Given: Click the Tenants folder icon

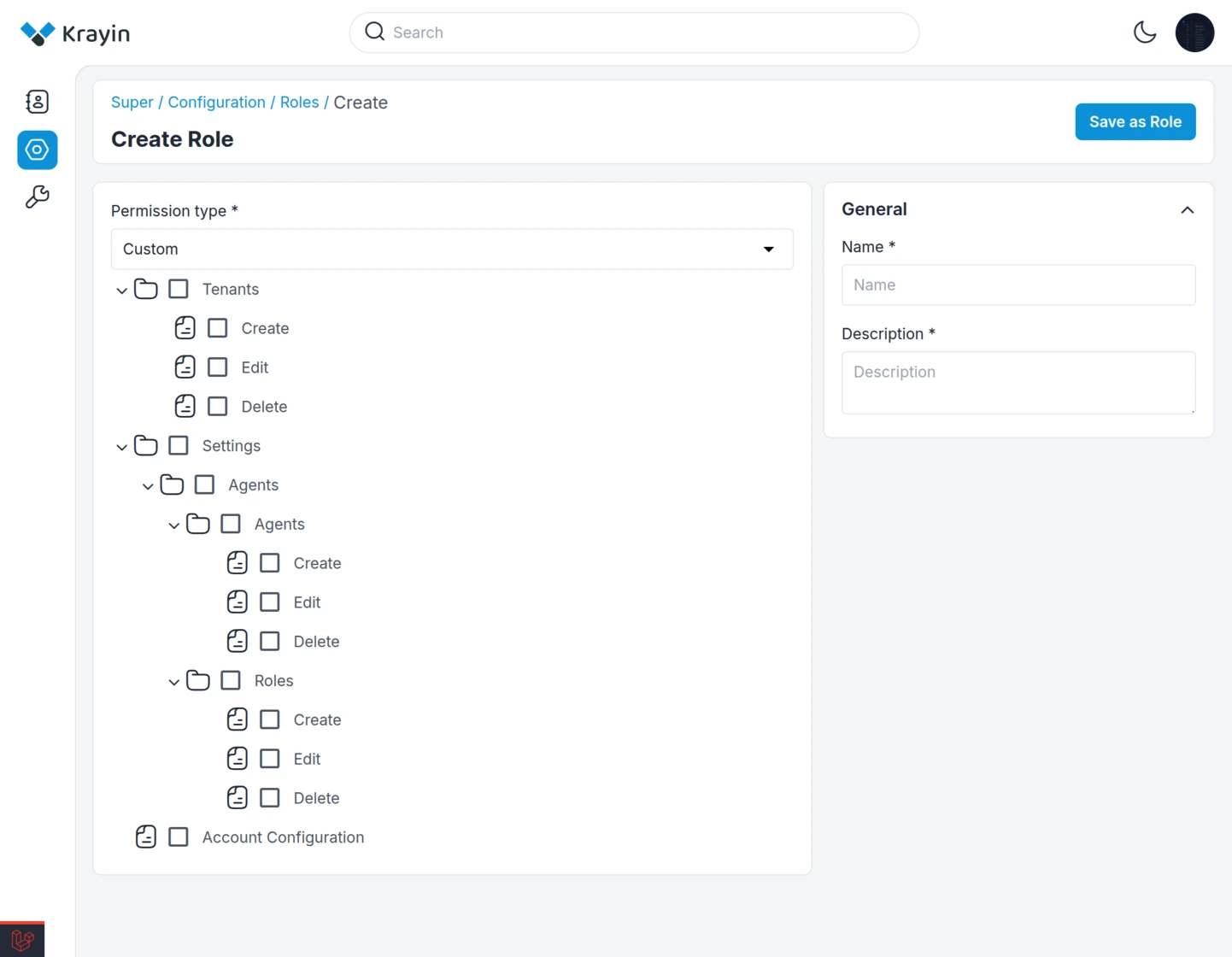Looking at the screenshot, I should [146, 289].
